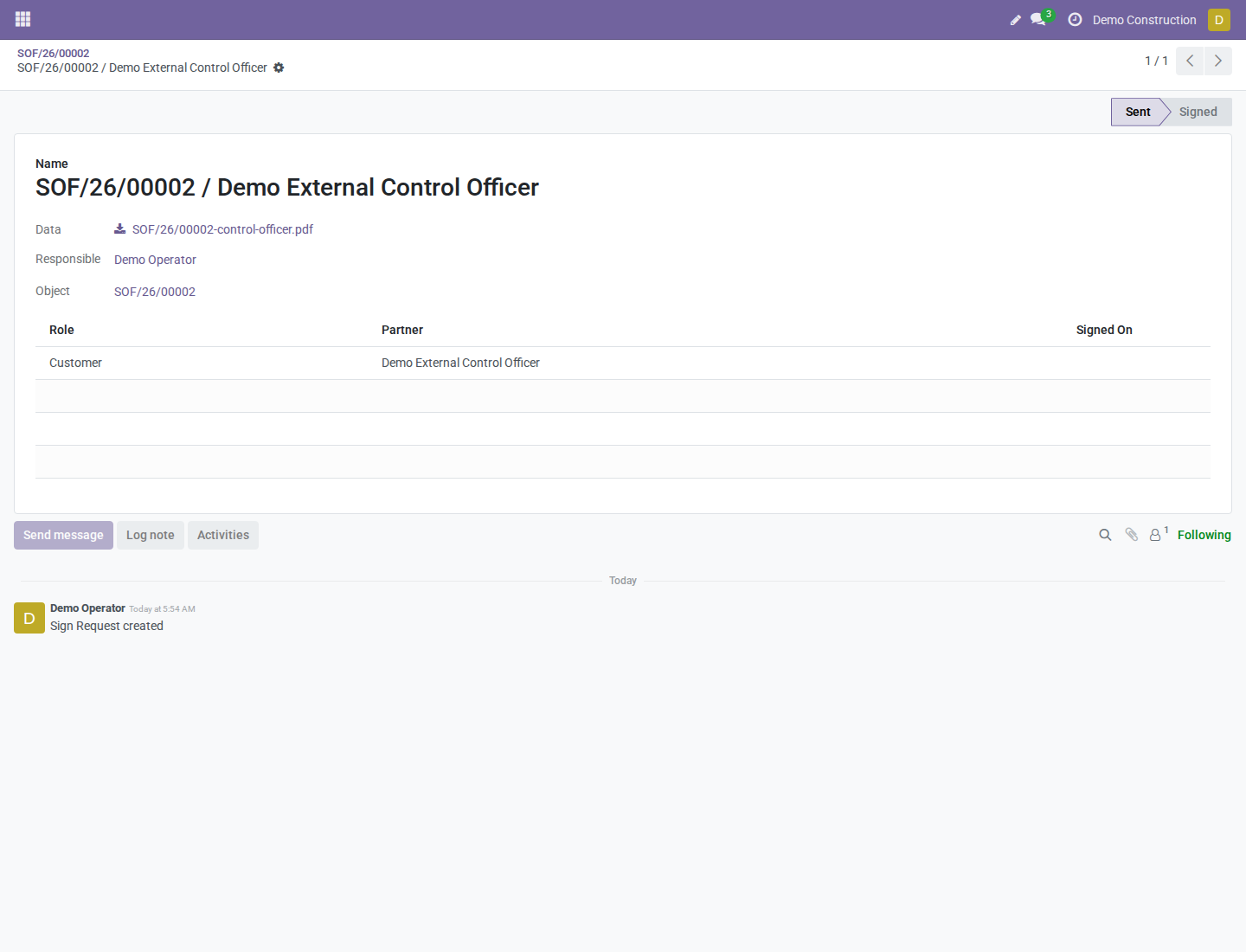Open the apps grid menu icon
The image size is (1246, 952).
pyautogui.click(x=23, y=19)
